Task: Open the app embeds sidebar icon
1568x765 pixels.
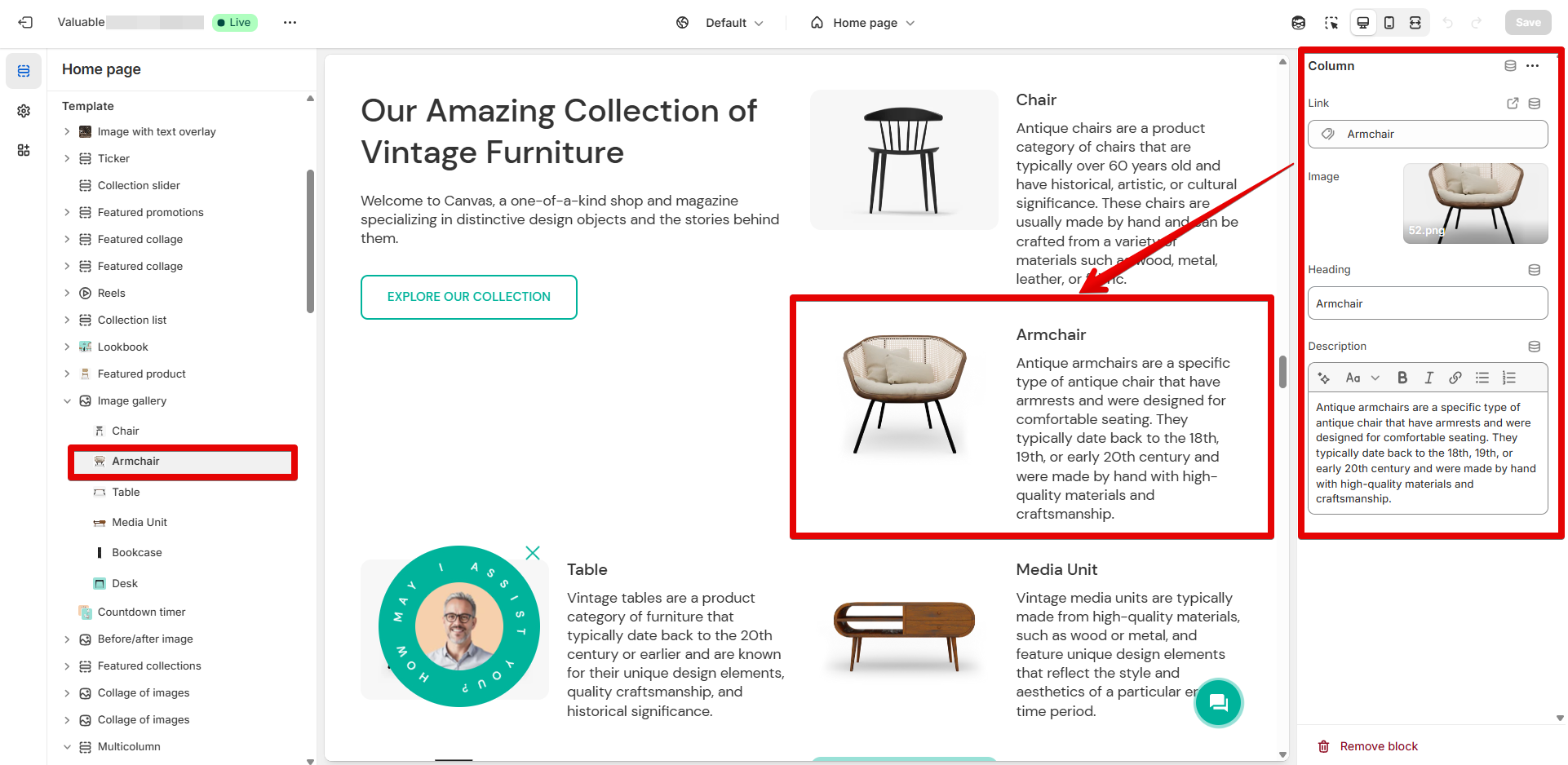Action: 24,150
